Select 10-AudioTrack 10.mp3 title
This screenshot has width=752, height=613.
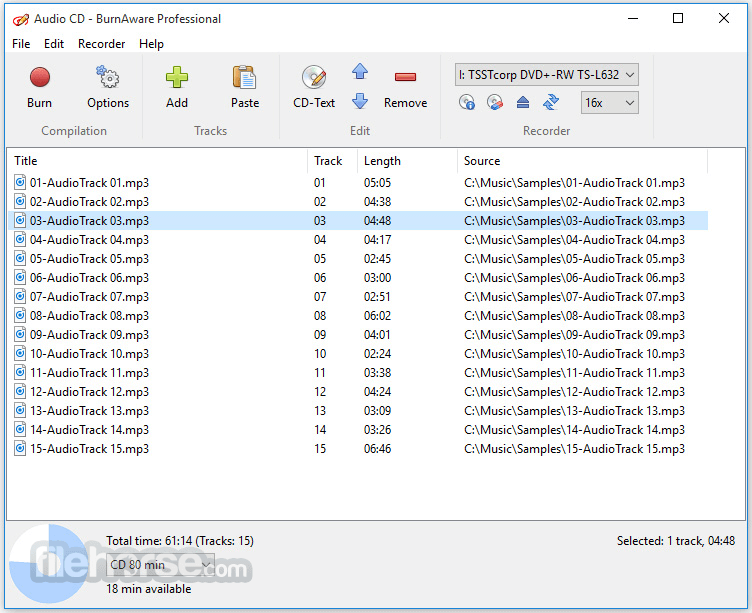click(89, 354)
